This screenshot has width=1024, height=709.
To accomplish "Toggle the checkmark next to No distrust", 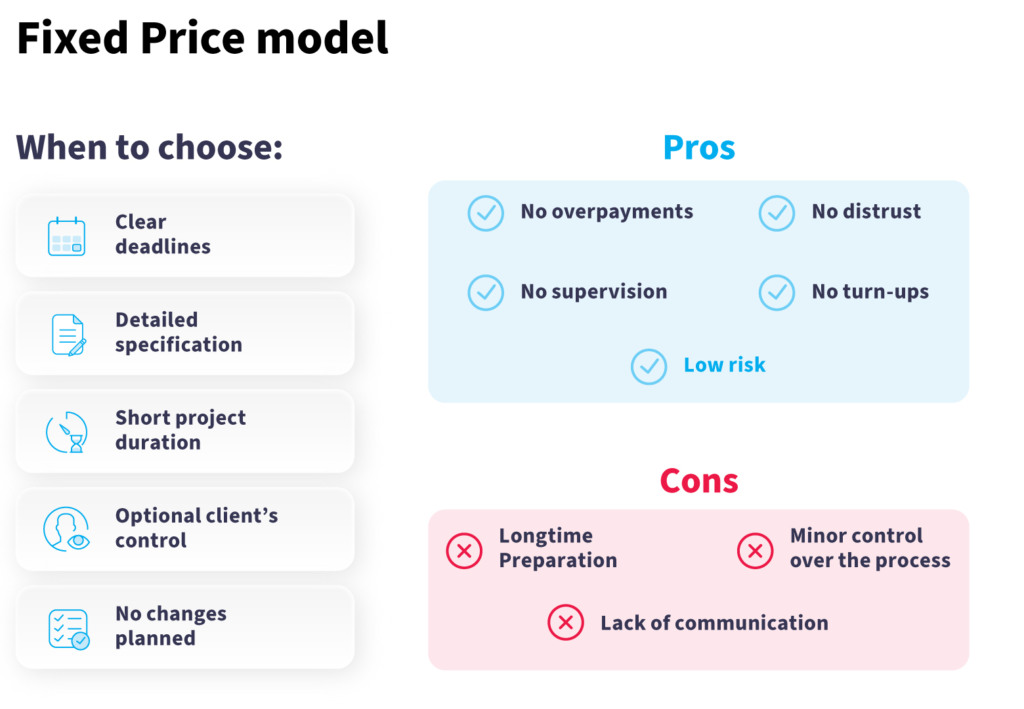I will pos(776,213).
